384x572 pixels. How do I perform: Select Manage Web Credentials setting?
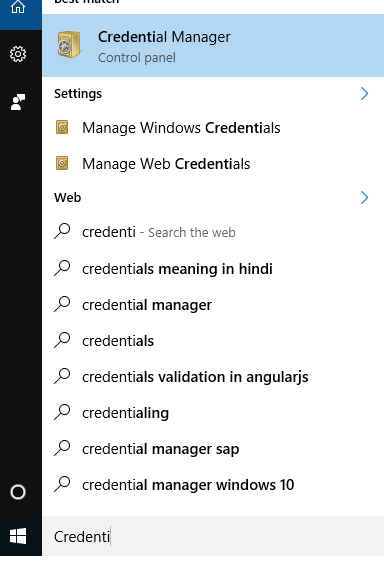(213, 164)
